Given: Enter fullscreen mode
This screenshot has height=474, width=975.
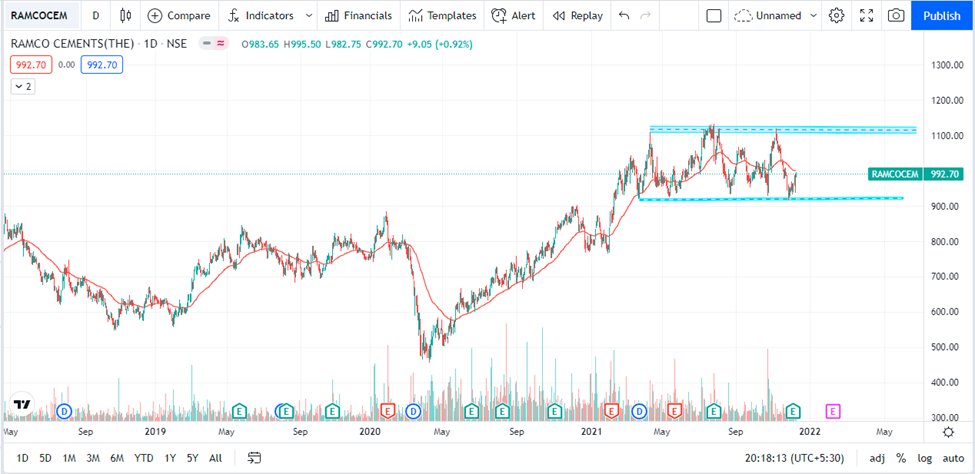Looking at the screenshot, I should (866, 16).
